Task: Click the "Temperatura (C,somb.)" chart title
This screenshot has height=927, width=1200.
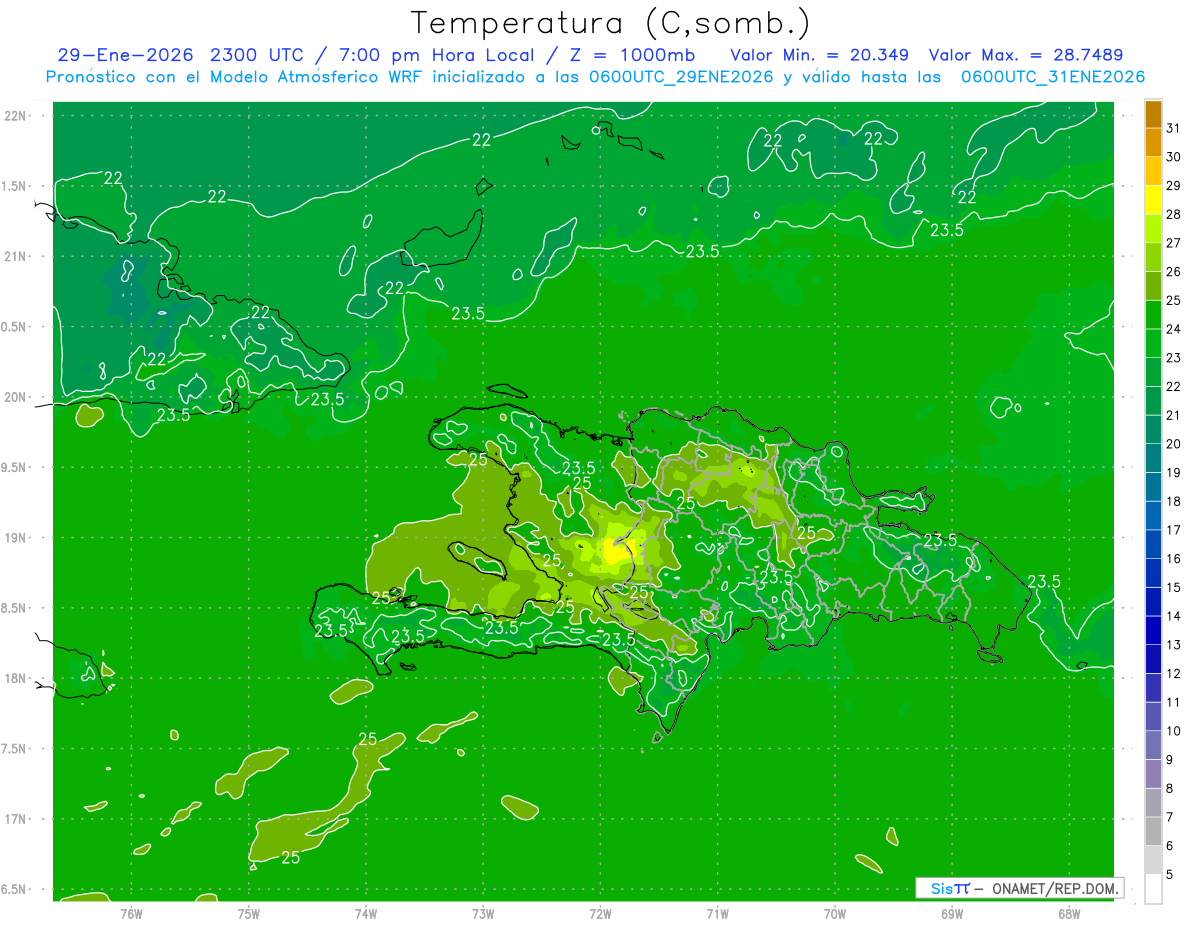Action: 611,23
